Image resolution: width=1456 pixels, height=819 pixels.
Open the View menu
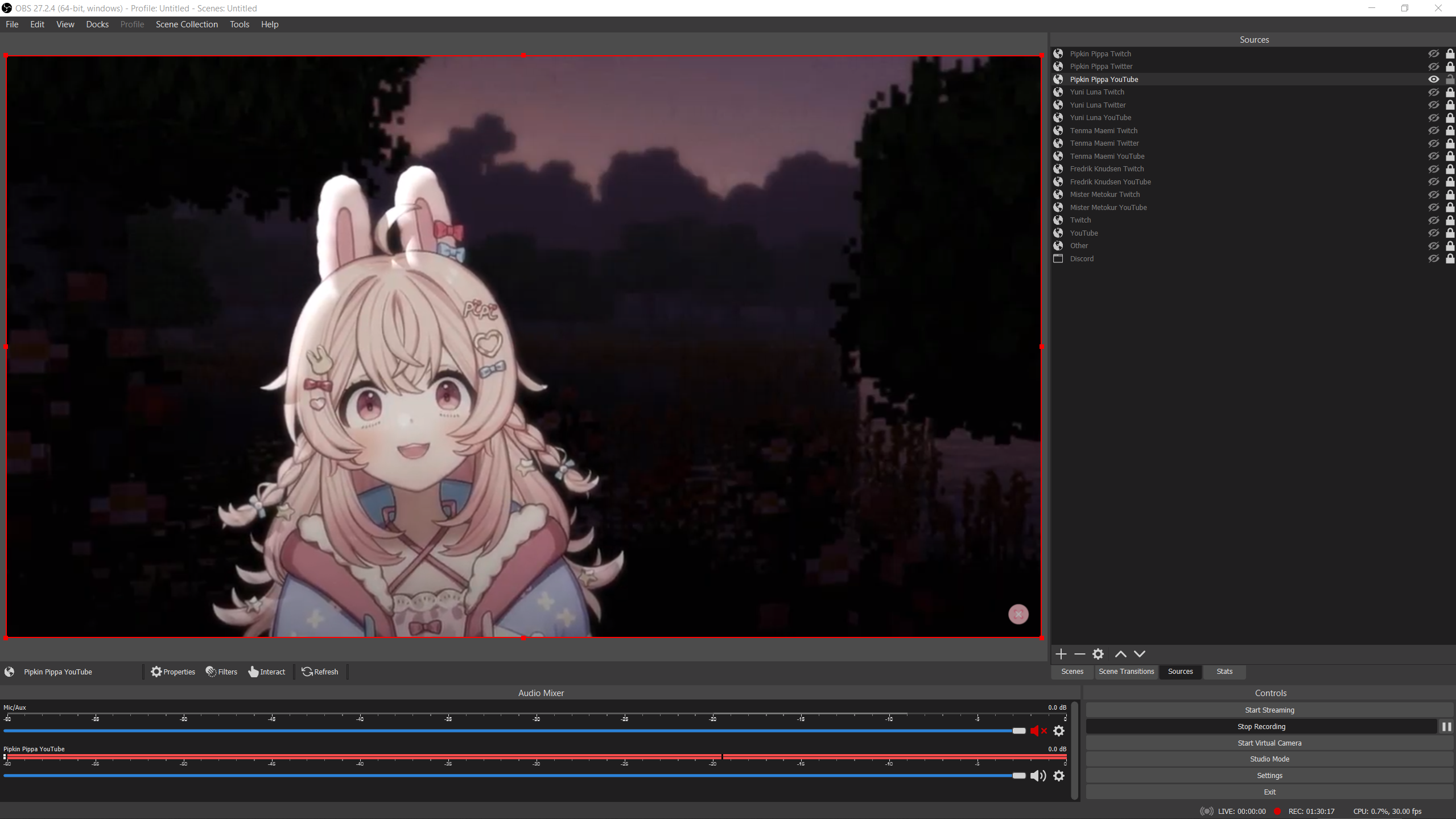65,24
